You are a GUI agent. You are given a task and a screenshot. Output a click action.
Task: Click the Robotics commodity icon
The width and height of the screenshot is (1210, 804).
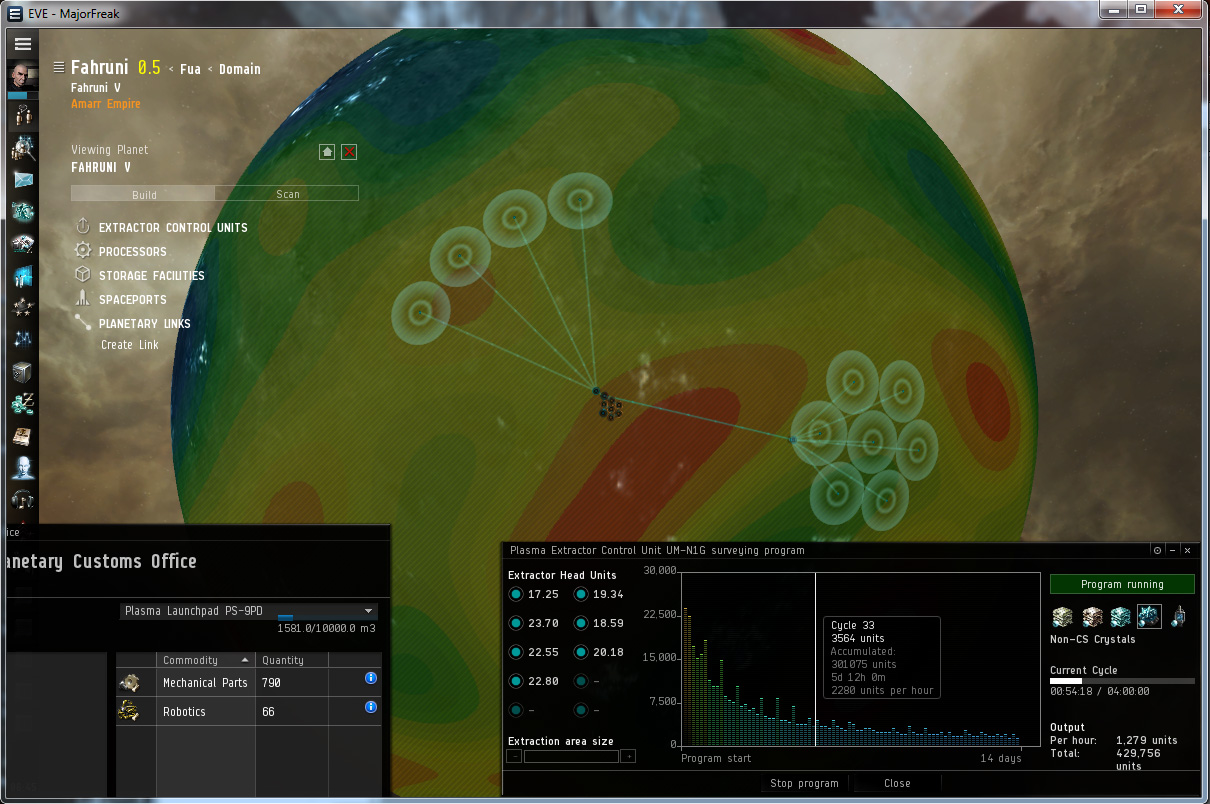[130, 711]
